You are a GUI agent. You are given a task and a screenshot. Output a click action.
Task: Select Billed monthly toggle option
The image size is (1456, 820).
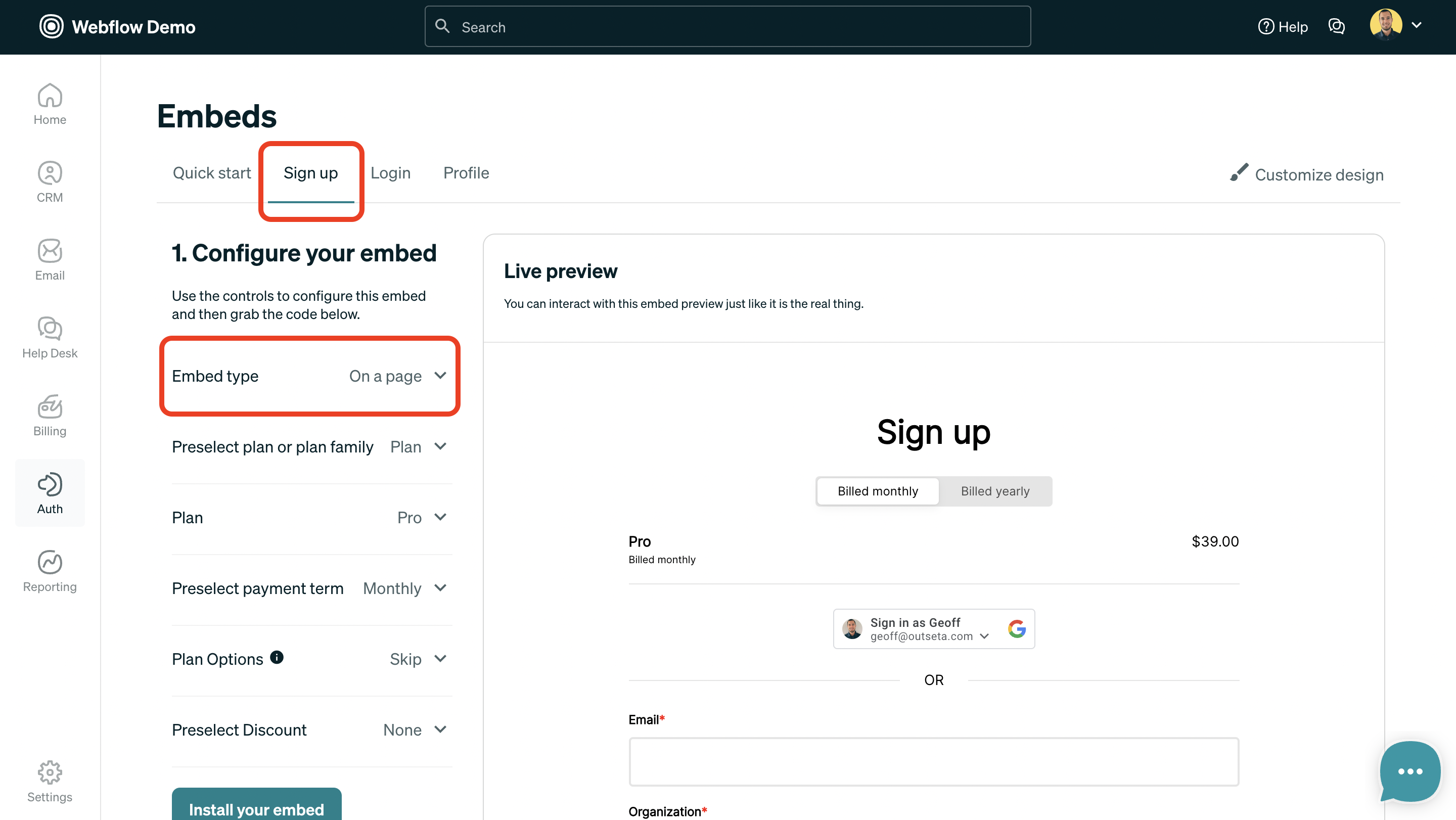pyautogui.click(x=877, y=491)
